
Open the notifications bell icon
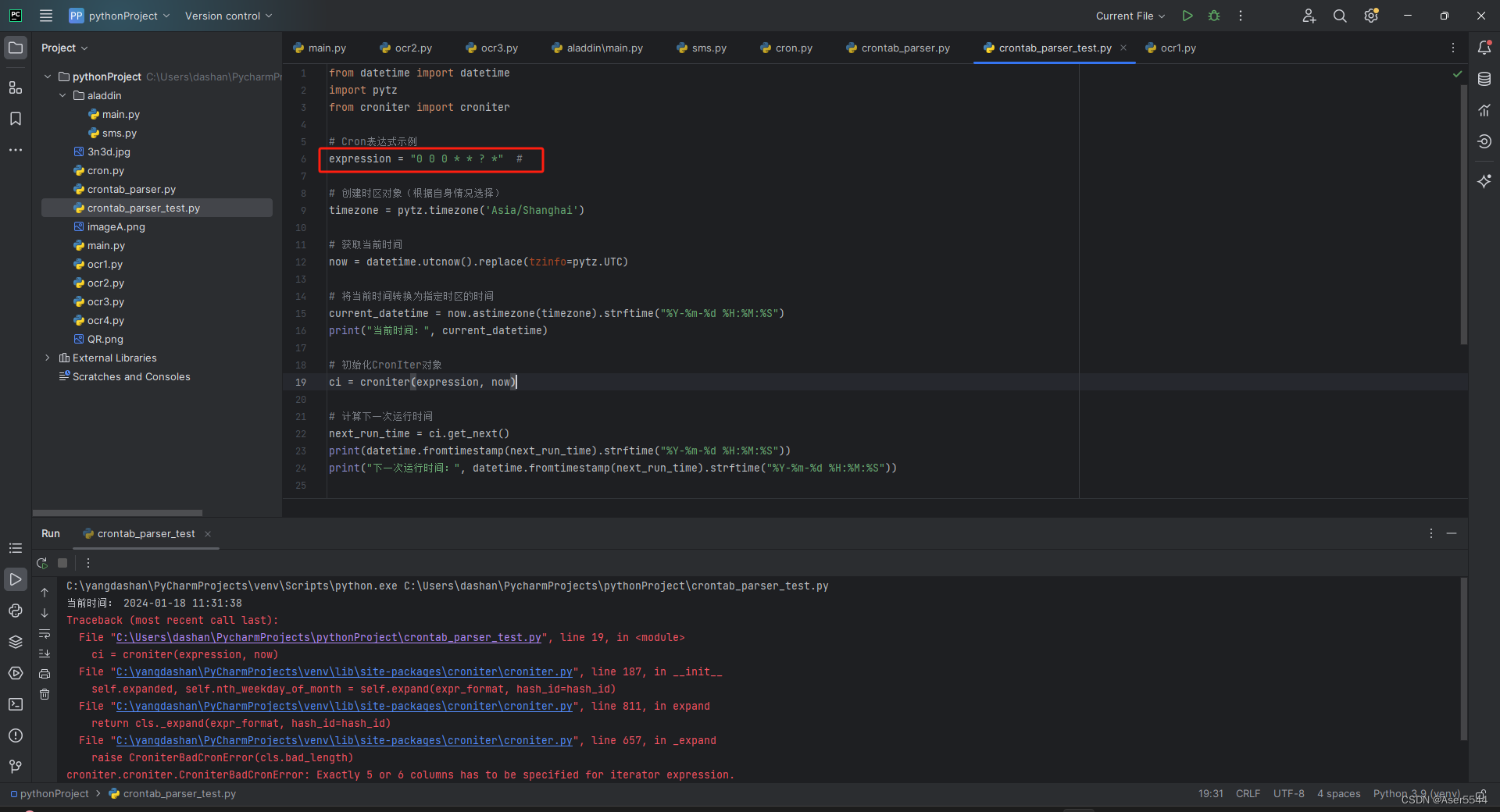1485,48
